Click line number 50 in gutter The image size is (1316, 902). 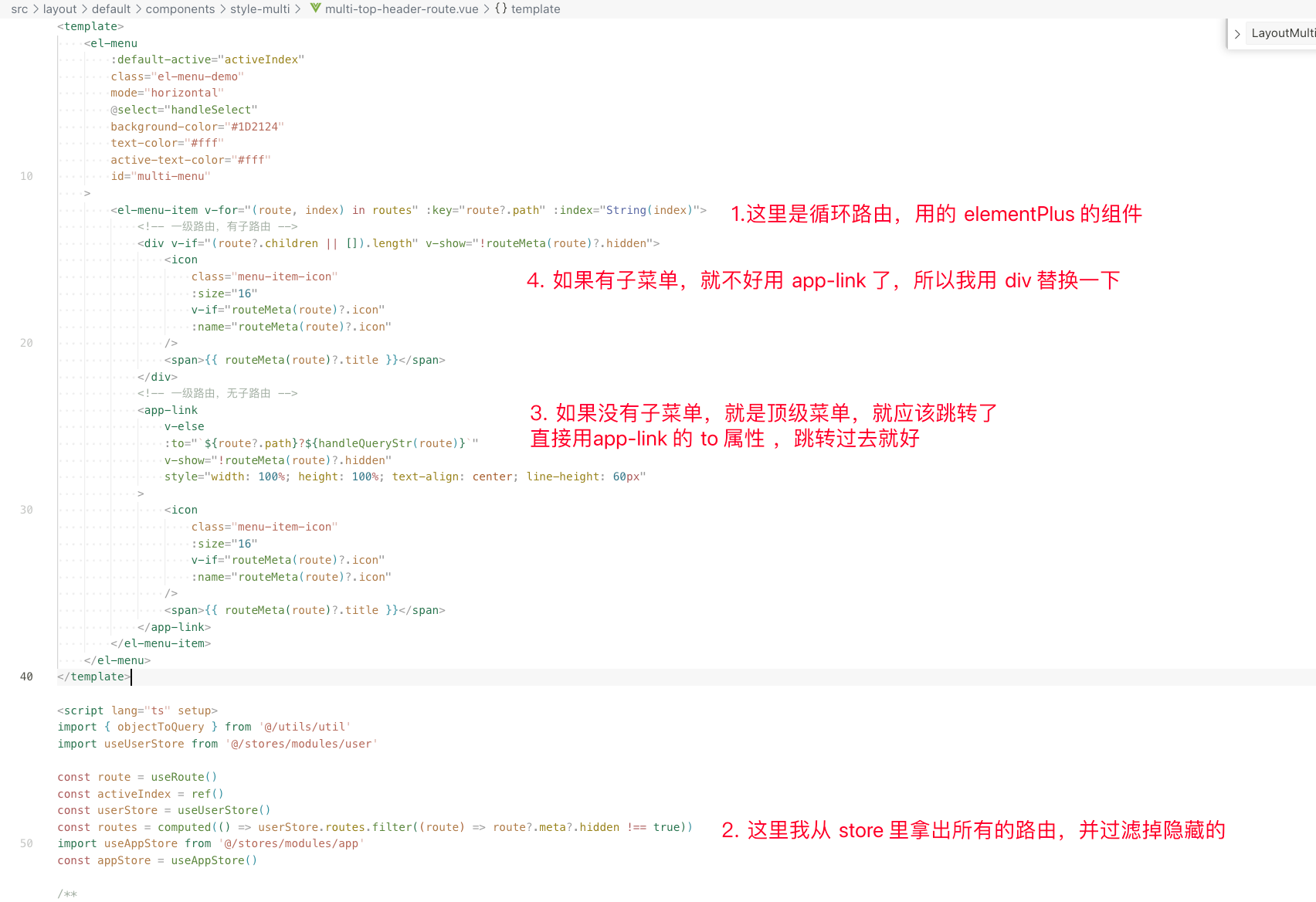pos(26,843)
